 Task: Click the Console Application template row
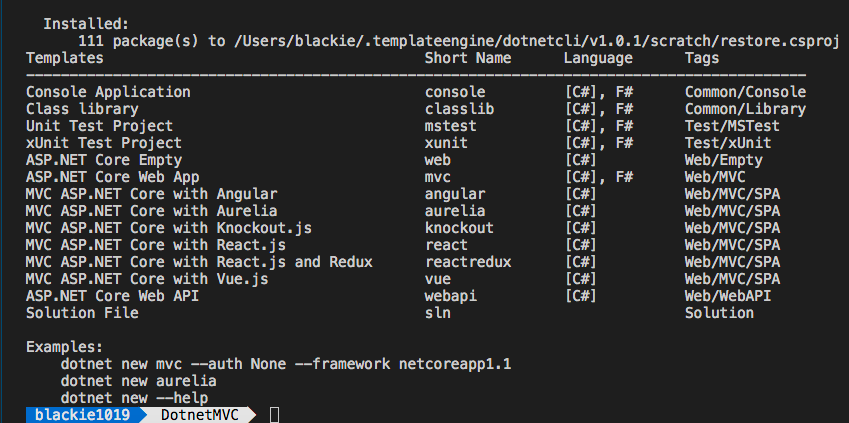(x=108, y=92)
